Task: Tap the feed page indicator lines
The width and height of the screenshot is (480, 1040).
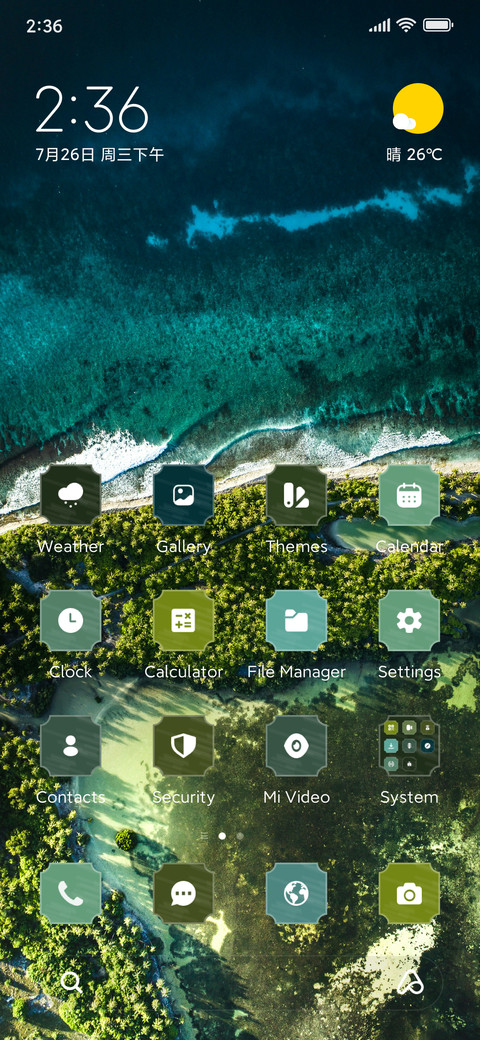Action: 204,836
